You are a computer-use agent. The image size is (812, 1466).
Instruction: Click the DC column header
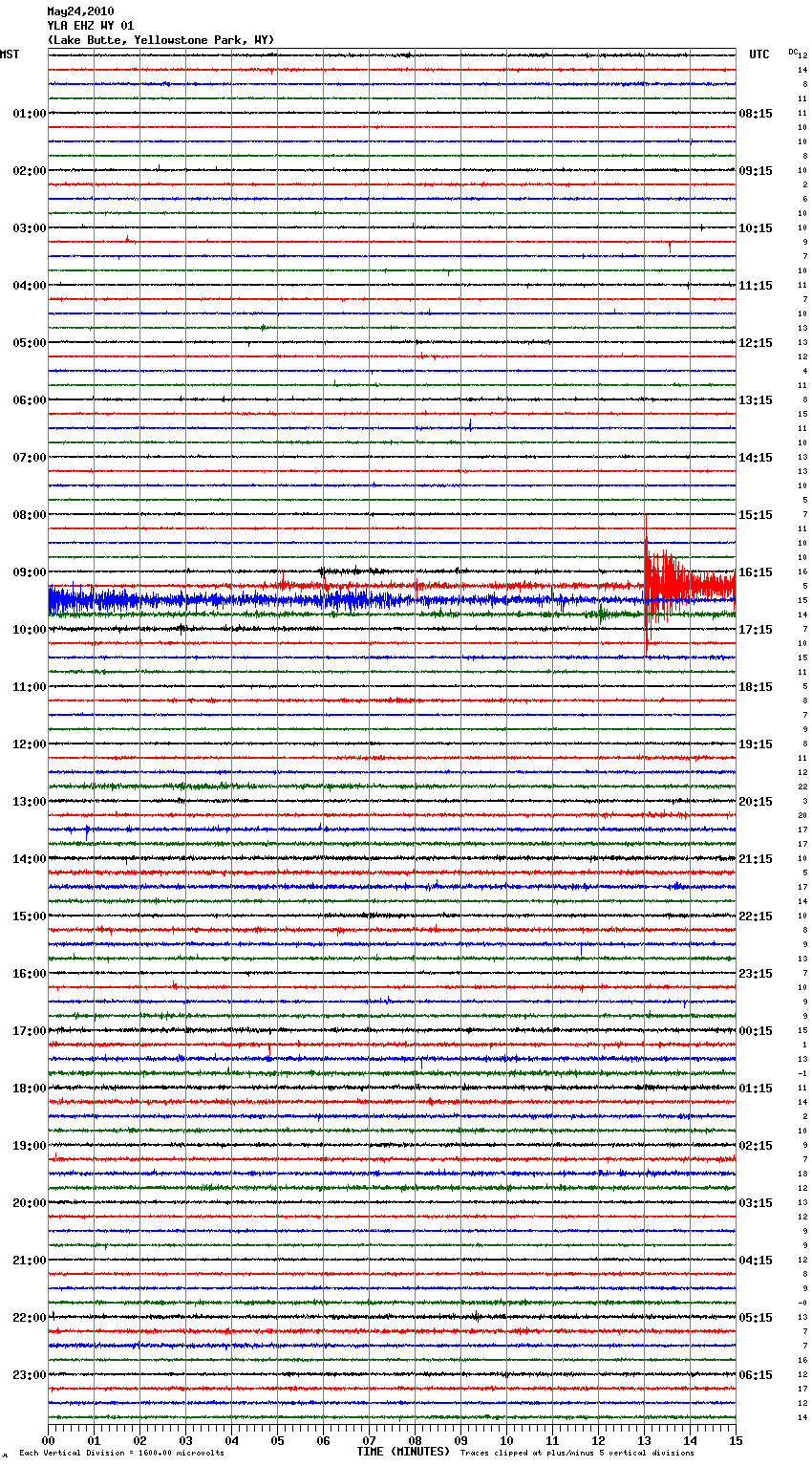pyautogui.click(x=793, y=52)
